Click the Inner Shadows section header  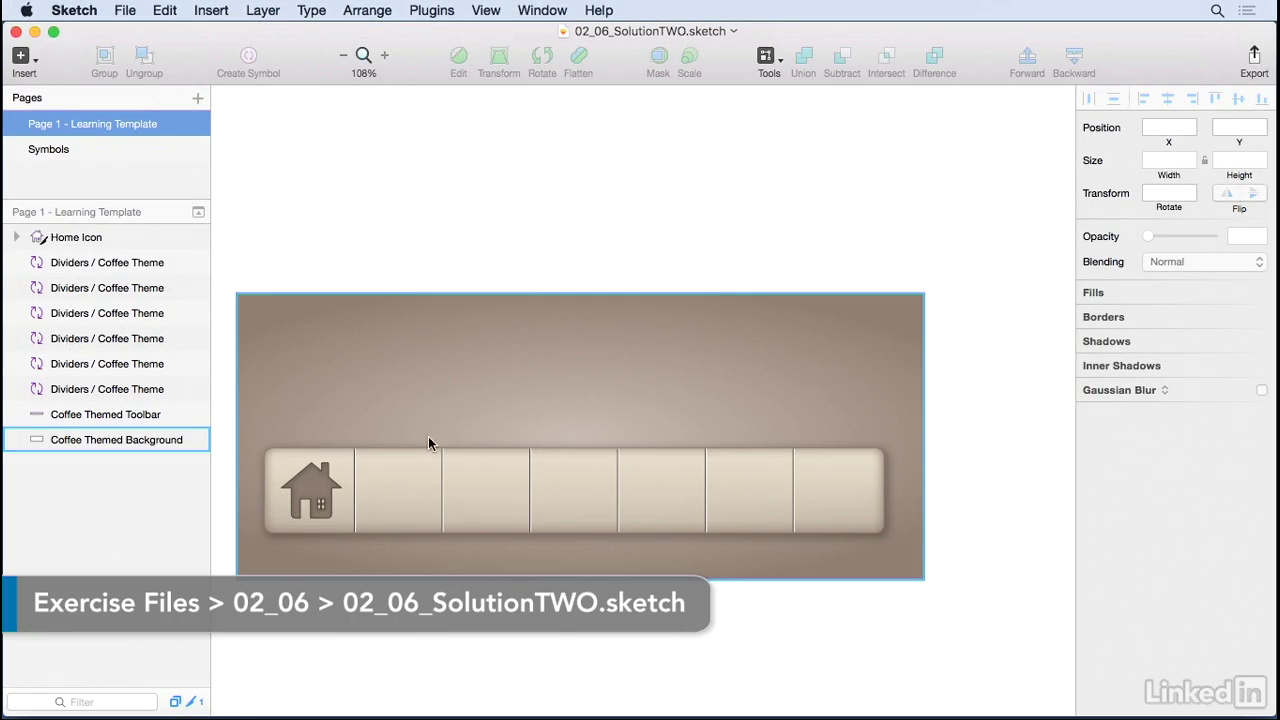click(x=1121, y=366)
